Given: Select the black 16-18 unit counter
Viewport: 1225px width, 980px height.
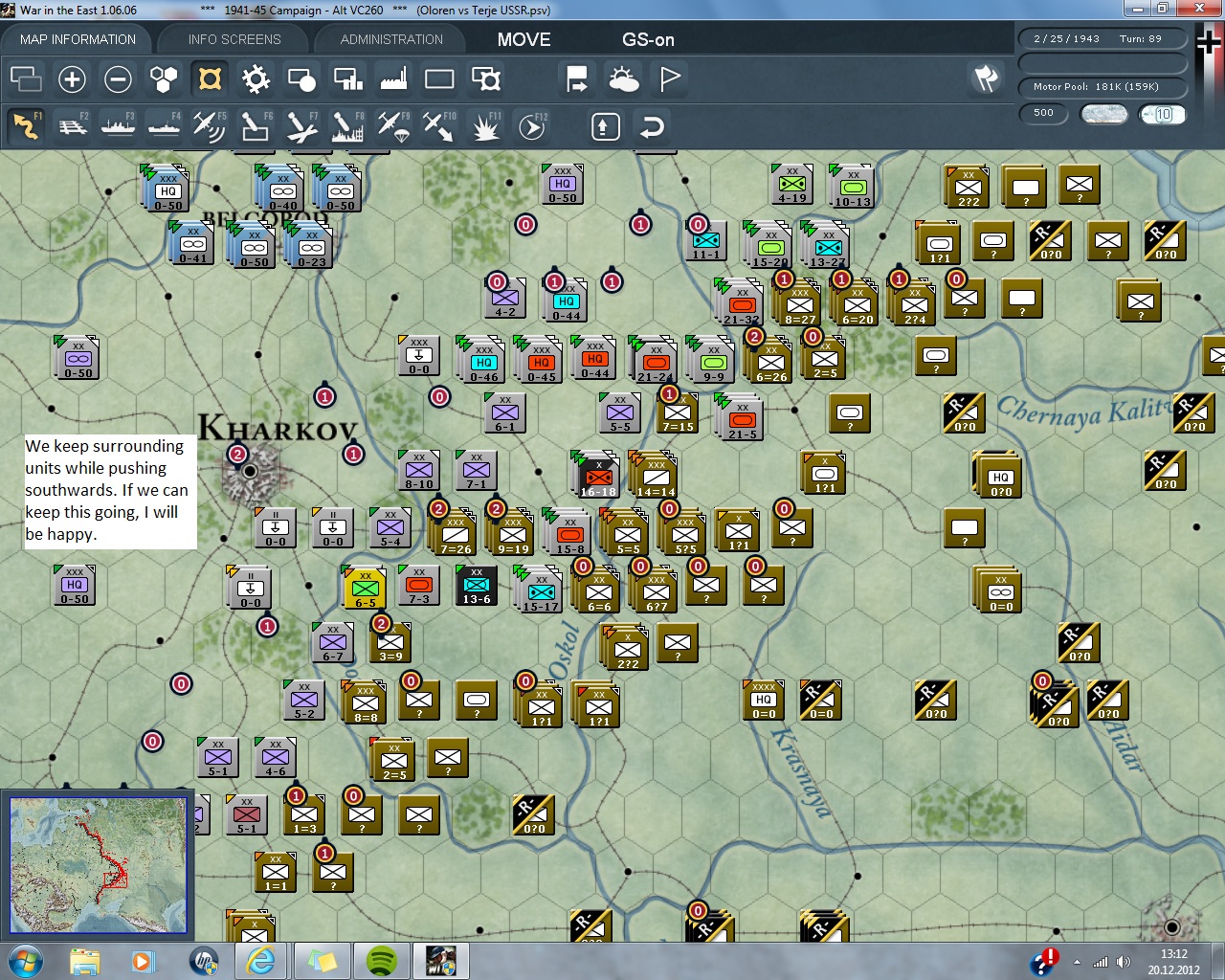Looking at the screenshot, I should pos(598,476).
